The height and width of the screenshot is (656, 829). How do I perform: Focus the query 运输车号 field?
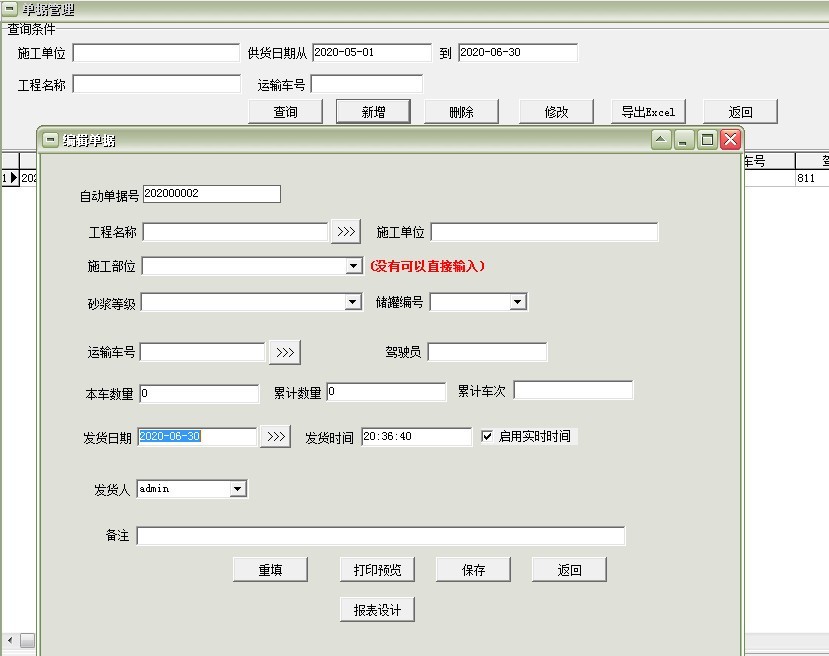pyautogui.click(x=367, y=84)
